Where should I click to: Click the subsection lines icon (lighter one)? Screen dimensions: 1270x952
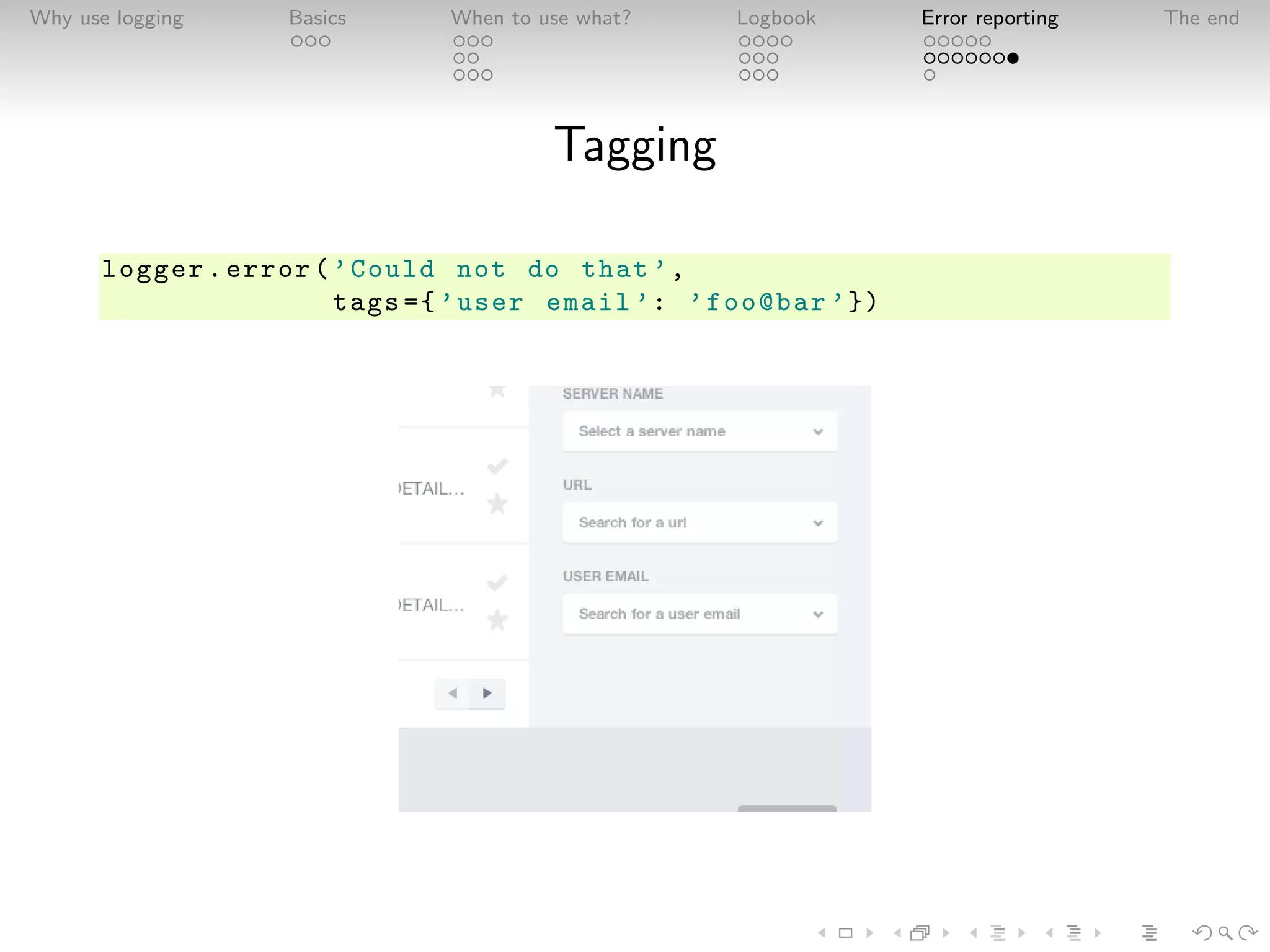998,933
